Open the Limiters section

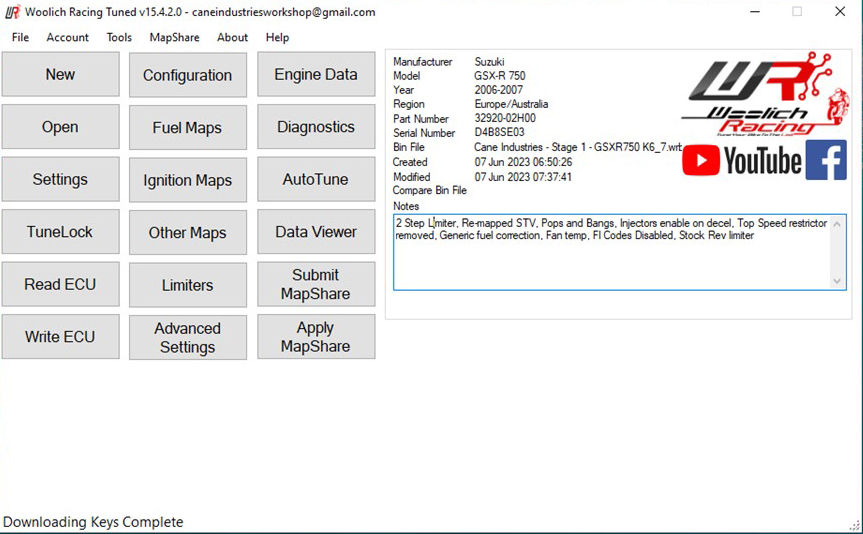tap(188, 285)
